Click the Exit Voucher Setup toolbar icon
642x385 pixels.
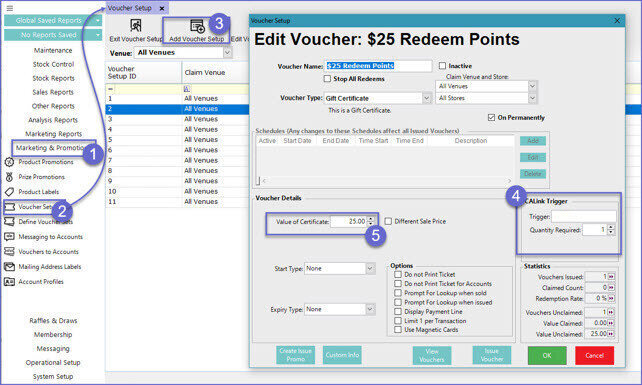coord(136,25)
